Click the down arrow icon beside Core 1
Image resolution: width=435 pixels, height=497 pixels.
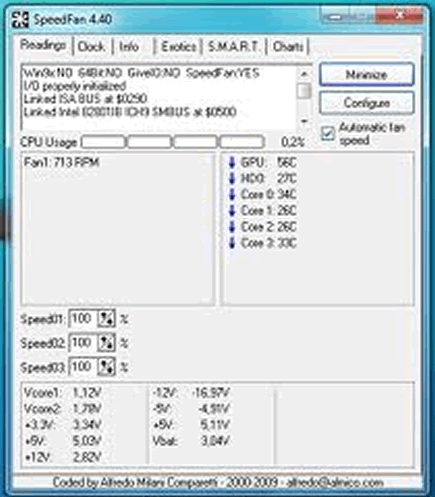[x=232, y=211]
